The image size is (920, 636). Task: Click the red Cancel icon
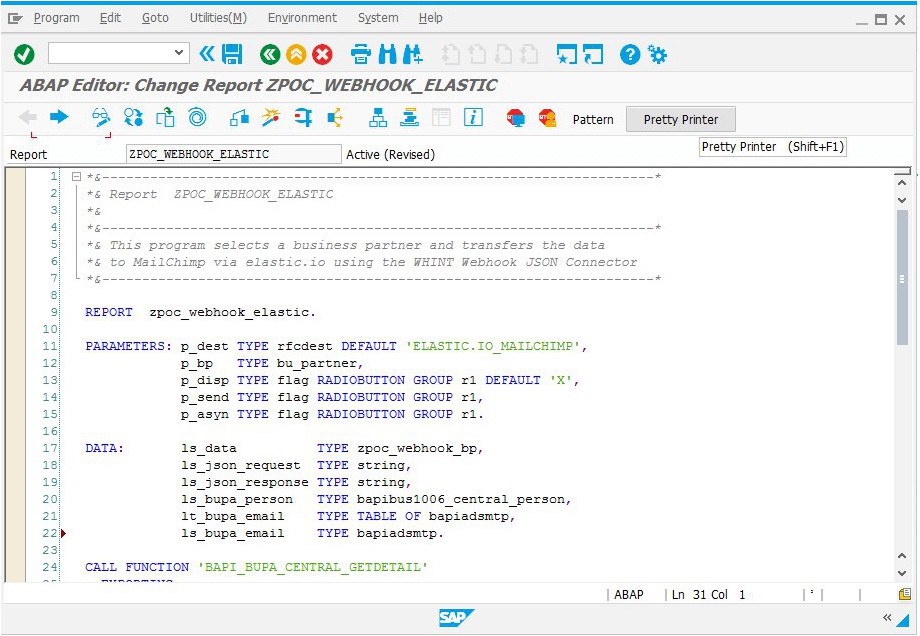coord(322,55)
